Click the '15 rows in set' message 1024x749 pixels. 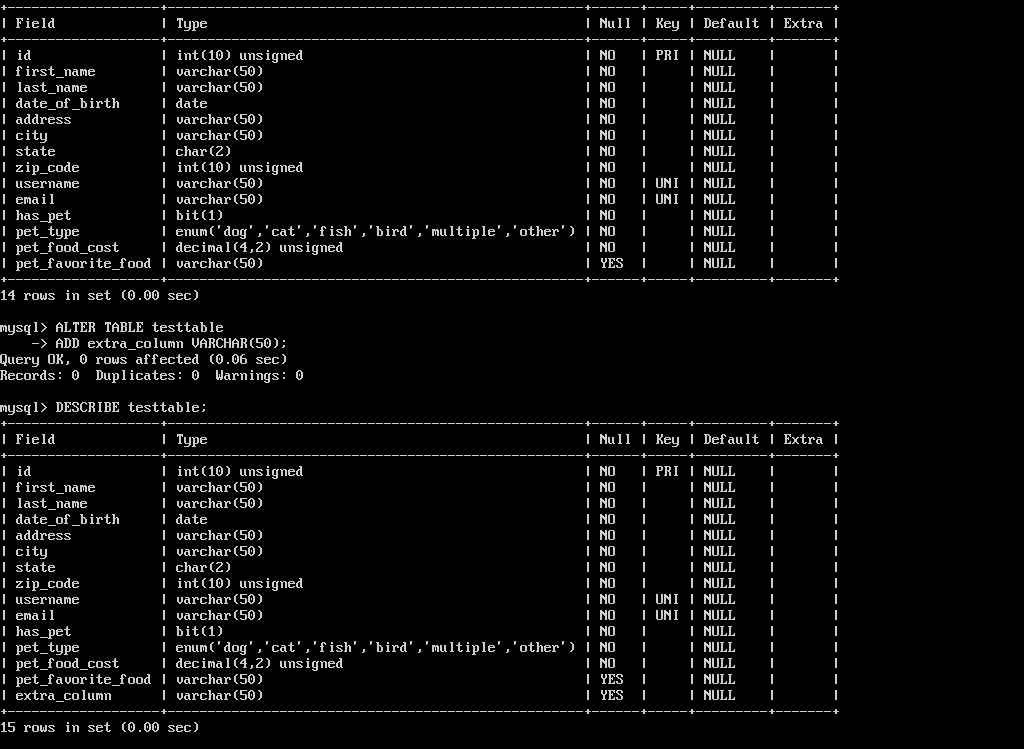pos(99,727)
